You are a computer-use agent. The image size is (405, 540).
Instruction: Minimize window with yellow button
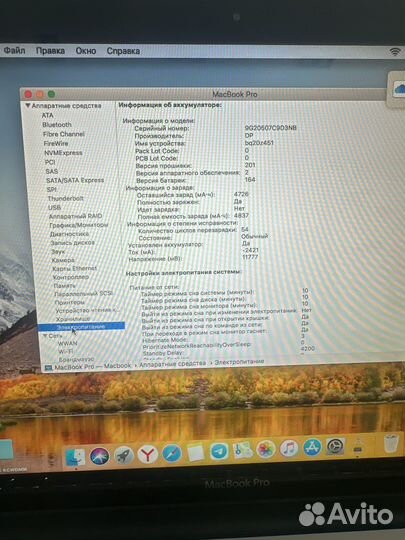tap(40, 94)
